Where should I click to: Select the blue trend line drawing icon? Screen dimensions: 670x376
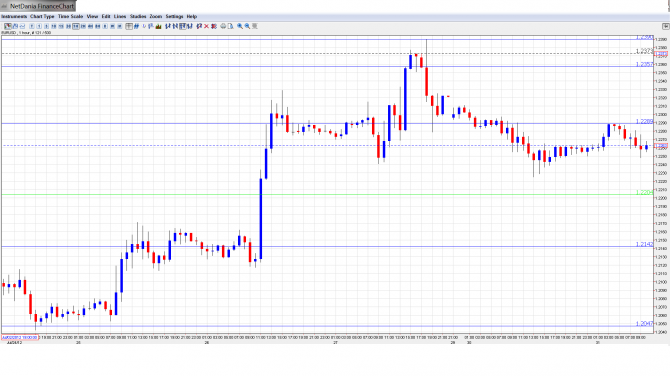136,26
